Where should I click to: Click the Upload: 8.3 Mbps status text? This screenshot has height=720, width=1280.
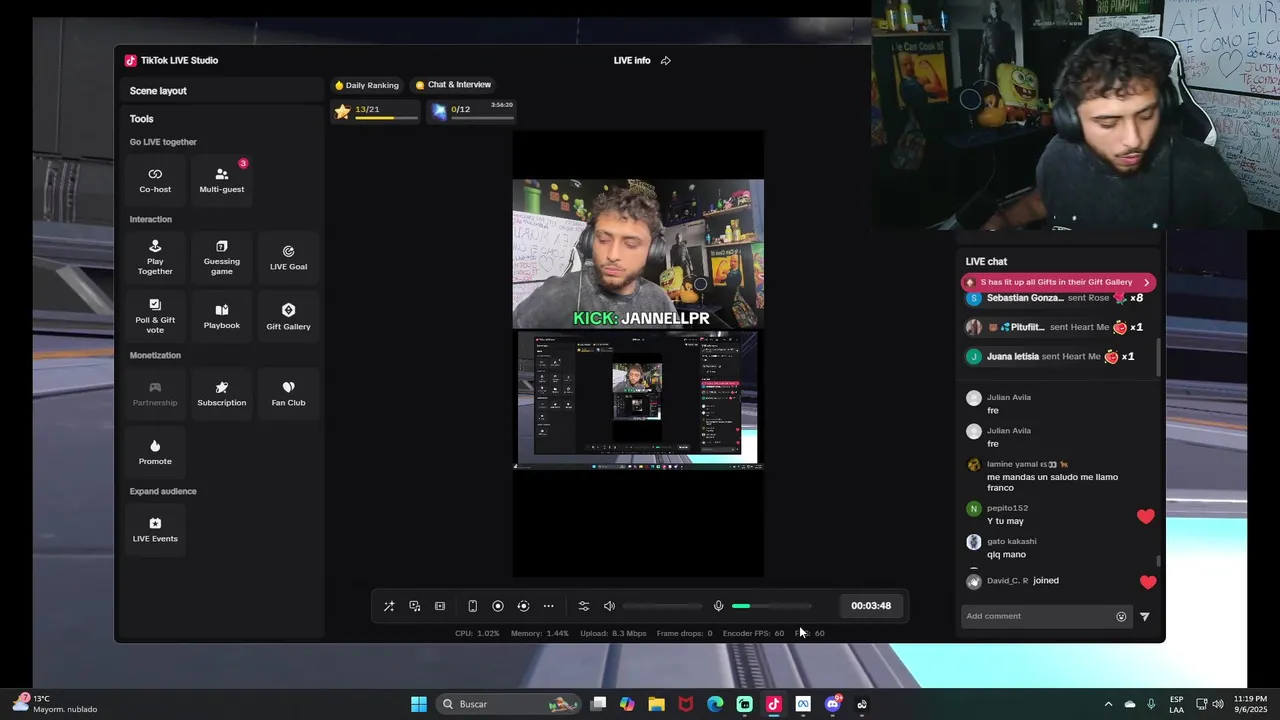click(x=613, y=633)
